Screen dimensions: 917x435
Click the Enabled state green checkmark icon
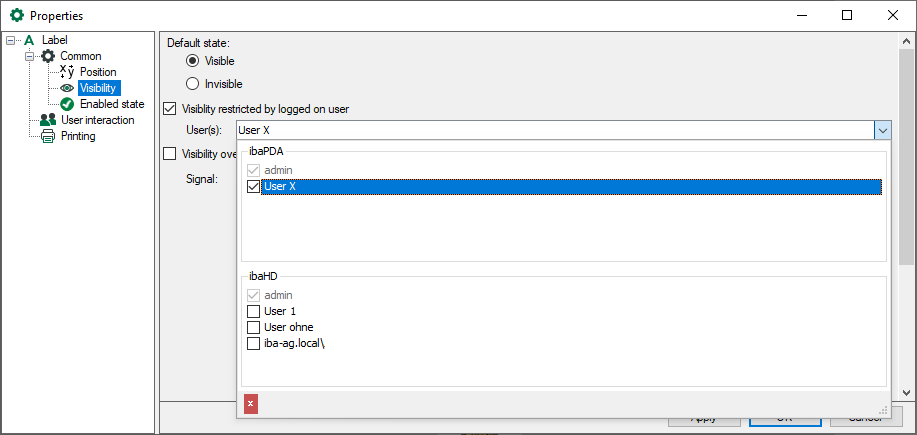(67, 104)
